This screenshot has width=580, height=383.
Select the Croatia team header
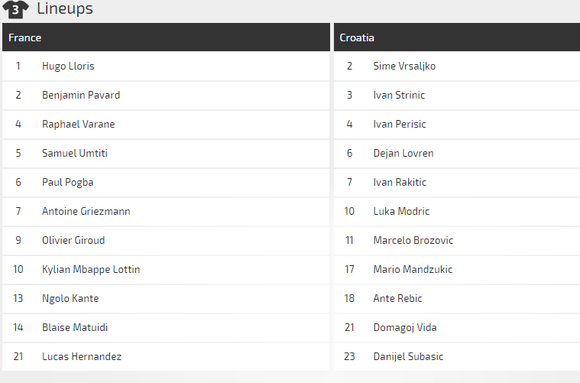tap(457, 37)
